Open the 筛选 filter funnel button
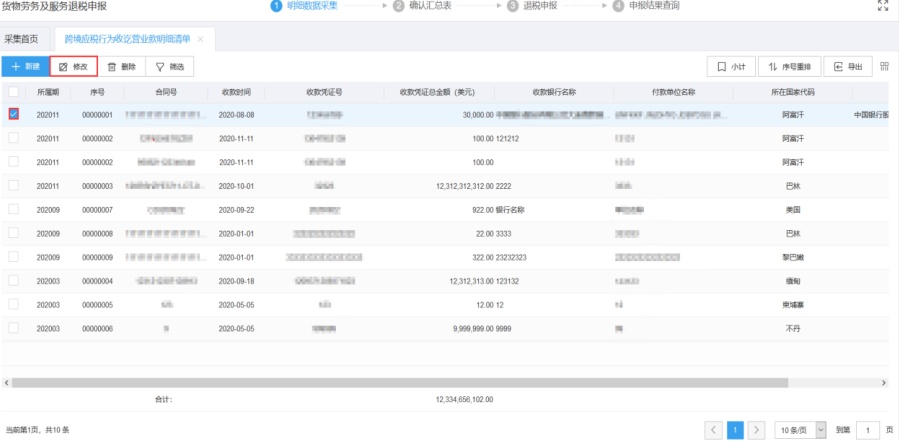 [x=170, y=67]
